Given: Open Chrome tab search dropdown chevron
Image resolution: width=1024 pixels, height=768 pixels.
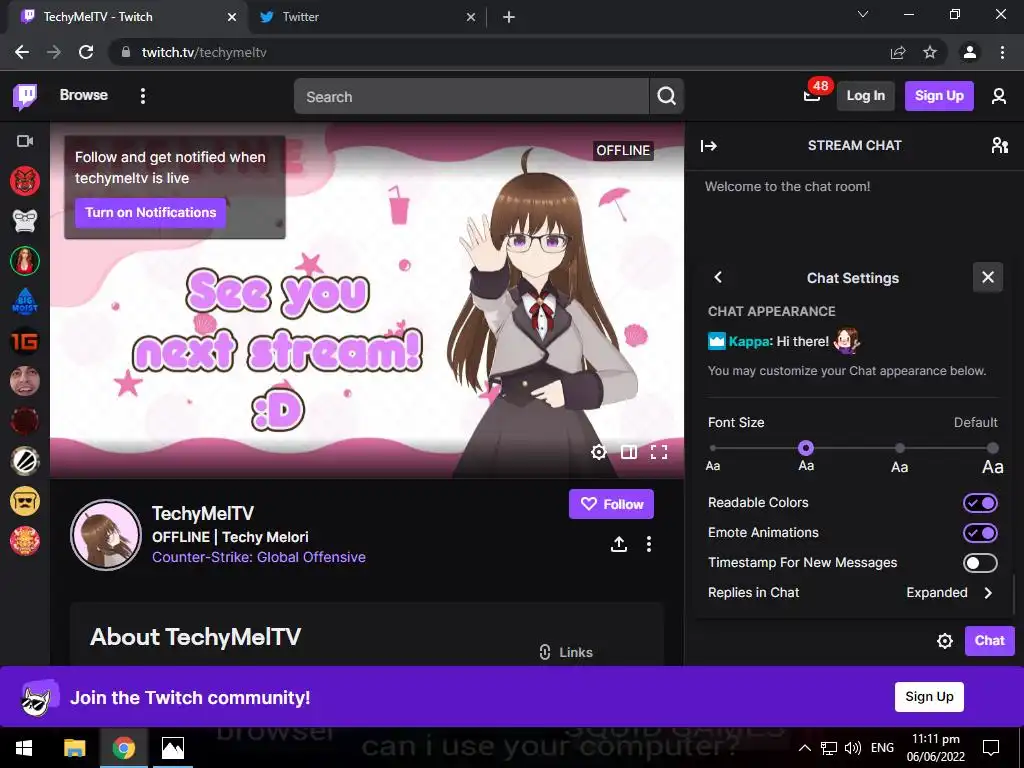Looking at the screenshot, I should (863, 14).
